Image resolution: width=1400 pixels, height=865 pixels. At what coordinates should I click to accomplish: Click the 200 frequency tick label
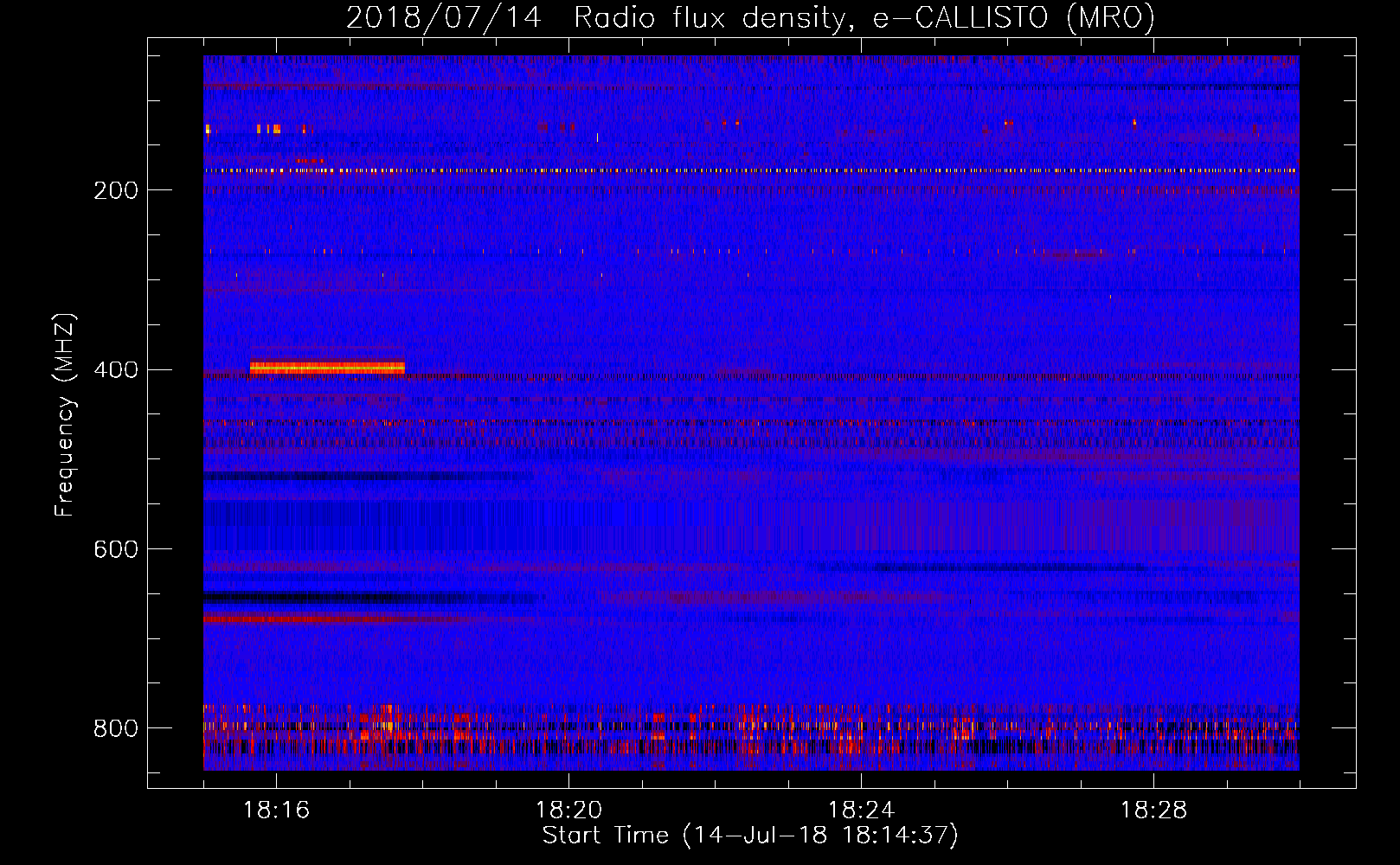point(116,190)
